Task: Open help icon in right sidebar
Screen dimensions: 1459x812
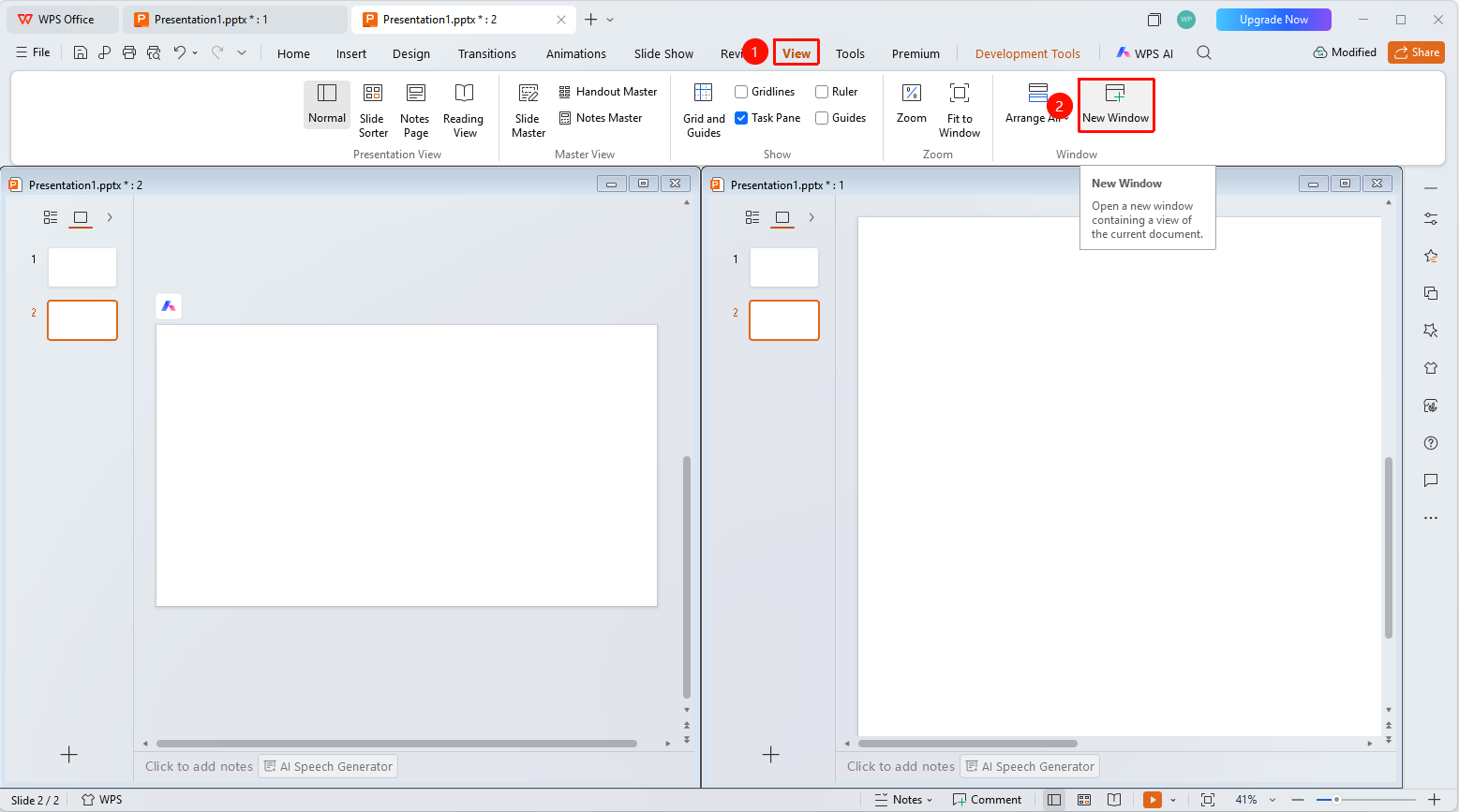Action: [x=1431, y=443]
